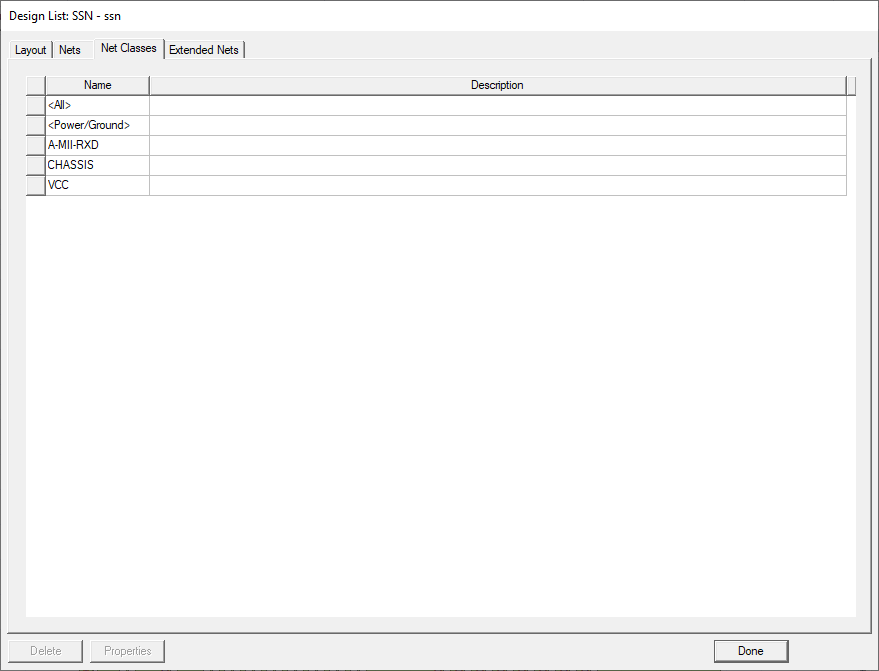The image size is (879, 671).
Task: Open Properties for the selected net class
Action: click(x=127, y=650)
